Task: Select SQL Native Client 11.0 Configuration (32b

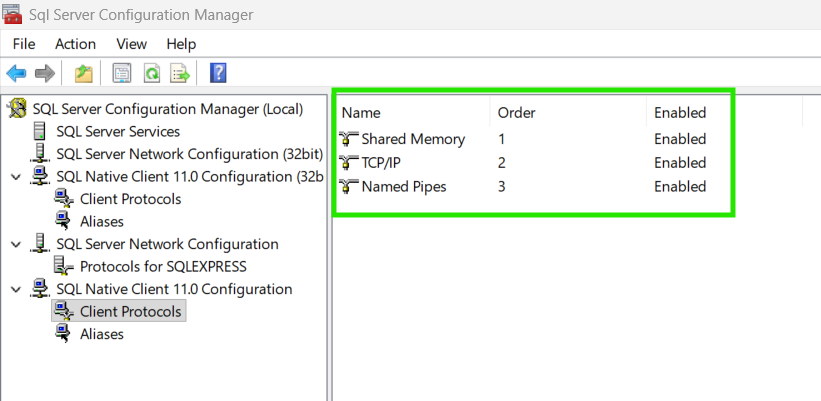Action: click(x=190, y=176)
